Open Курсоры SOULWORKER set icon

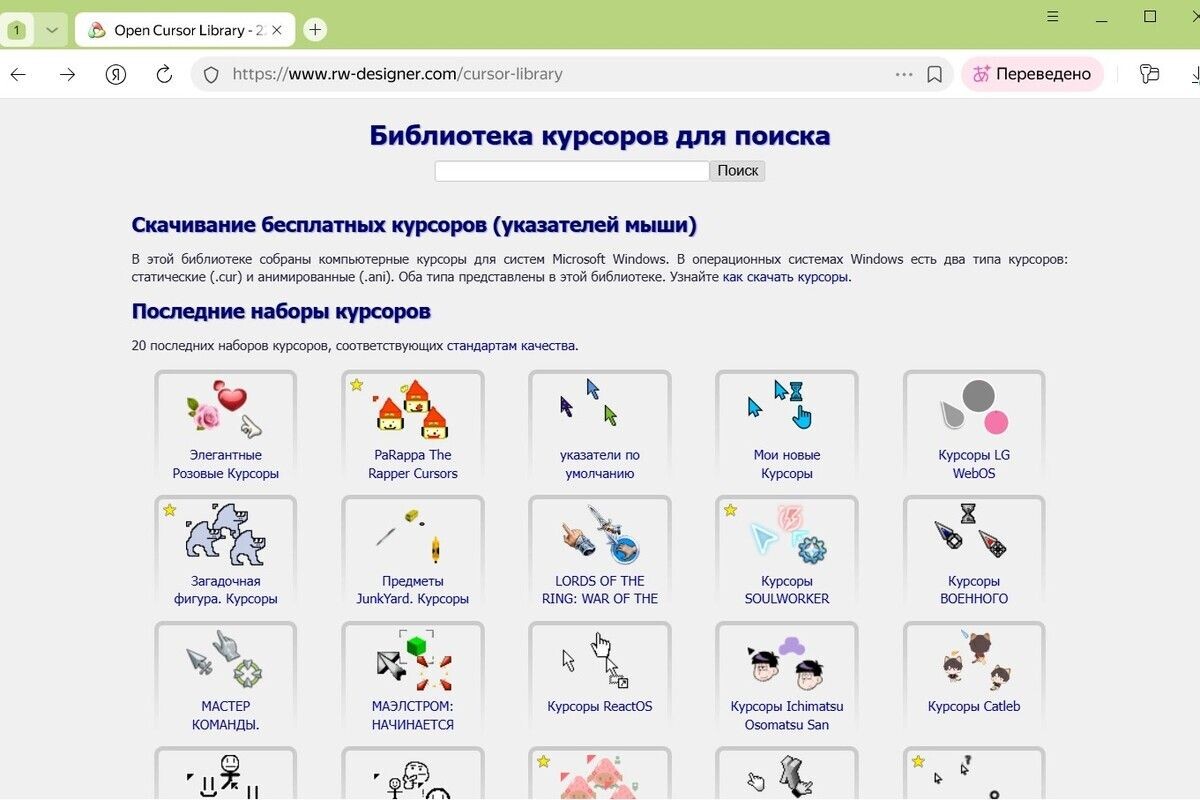click(787, 533)
